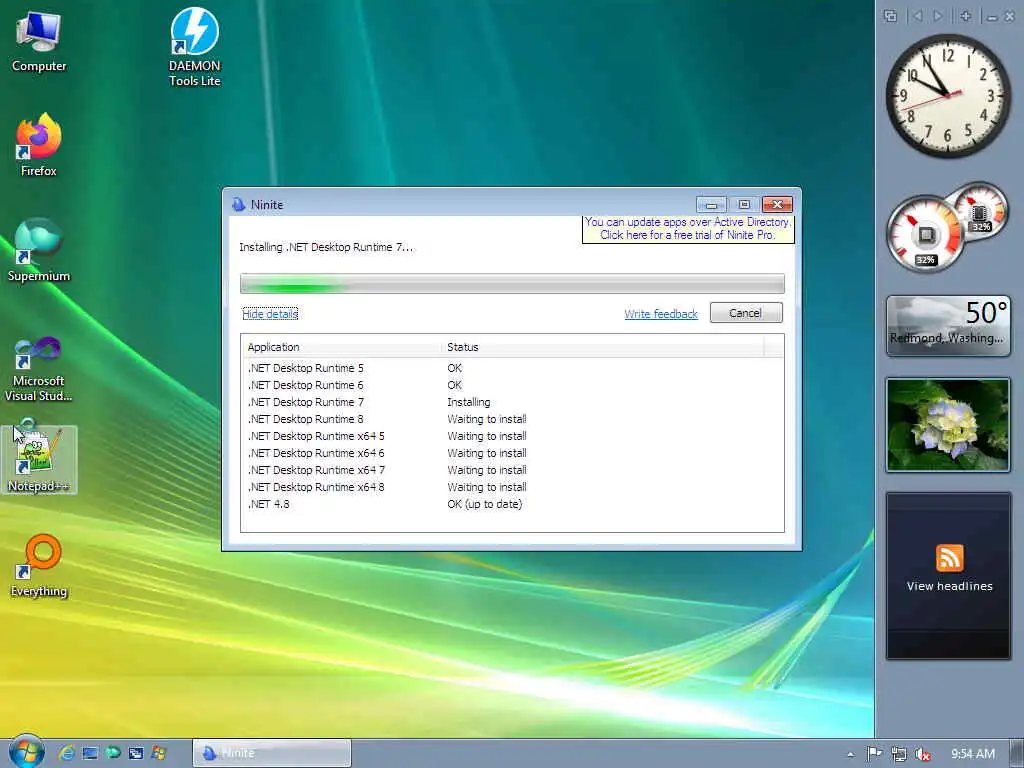This screenshot has width=1024, height=768.
Task: Click the OK status for Runtime 5
Action: click(455, 368)
